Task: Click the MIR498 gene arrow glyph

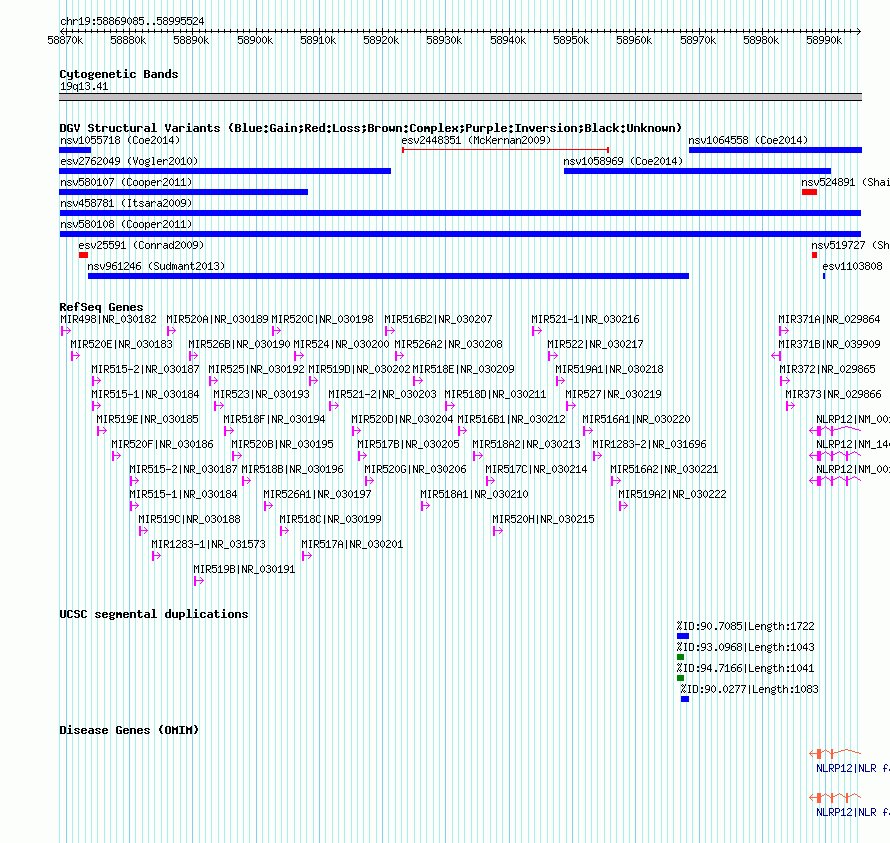Action: click(x=65, y=331)
